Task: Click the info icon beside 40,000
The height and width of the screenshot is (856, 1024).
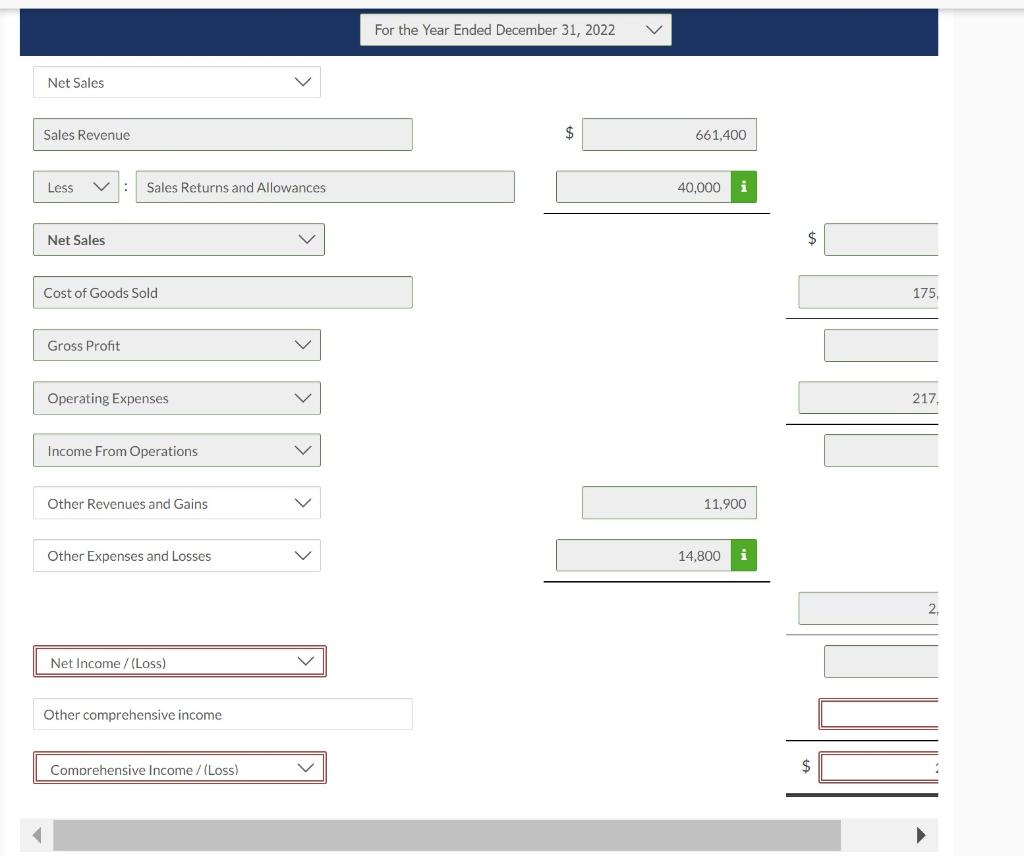Action: pos(744,187)
